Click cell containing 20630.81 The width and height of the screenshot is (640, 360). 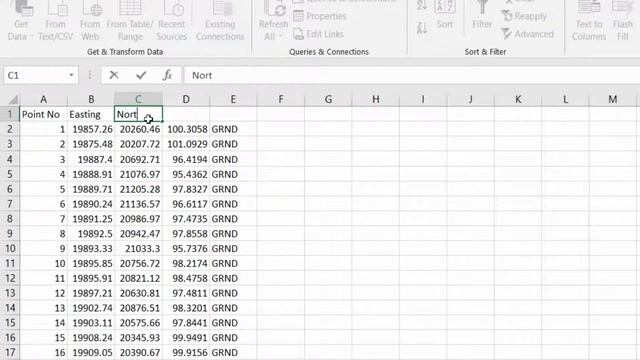(138, 293)
